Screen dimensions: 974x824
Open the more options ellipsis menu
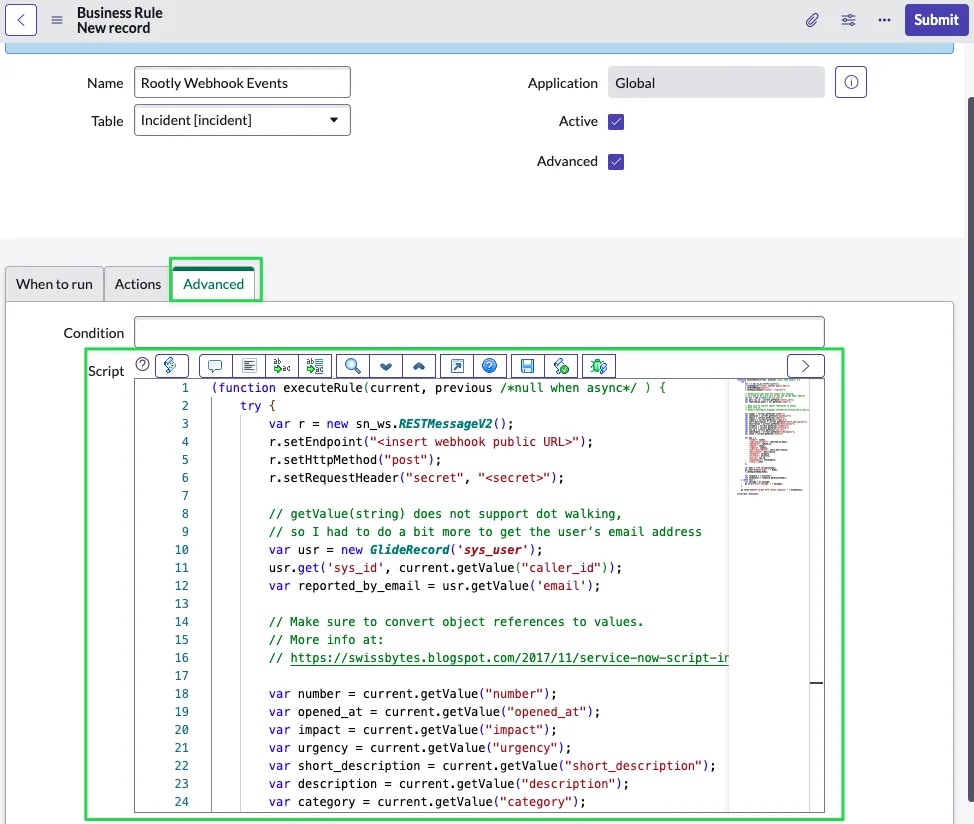tap(884, 20)
